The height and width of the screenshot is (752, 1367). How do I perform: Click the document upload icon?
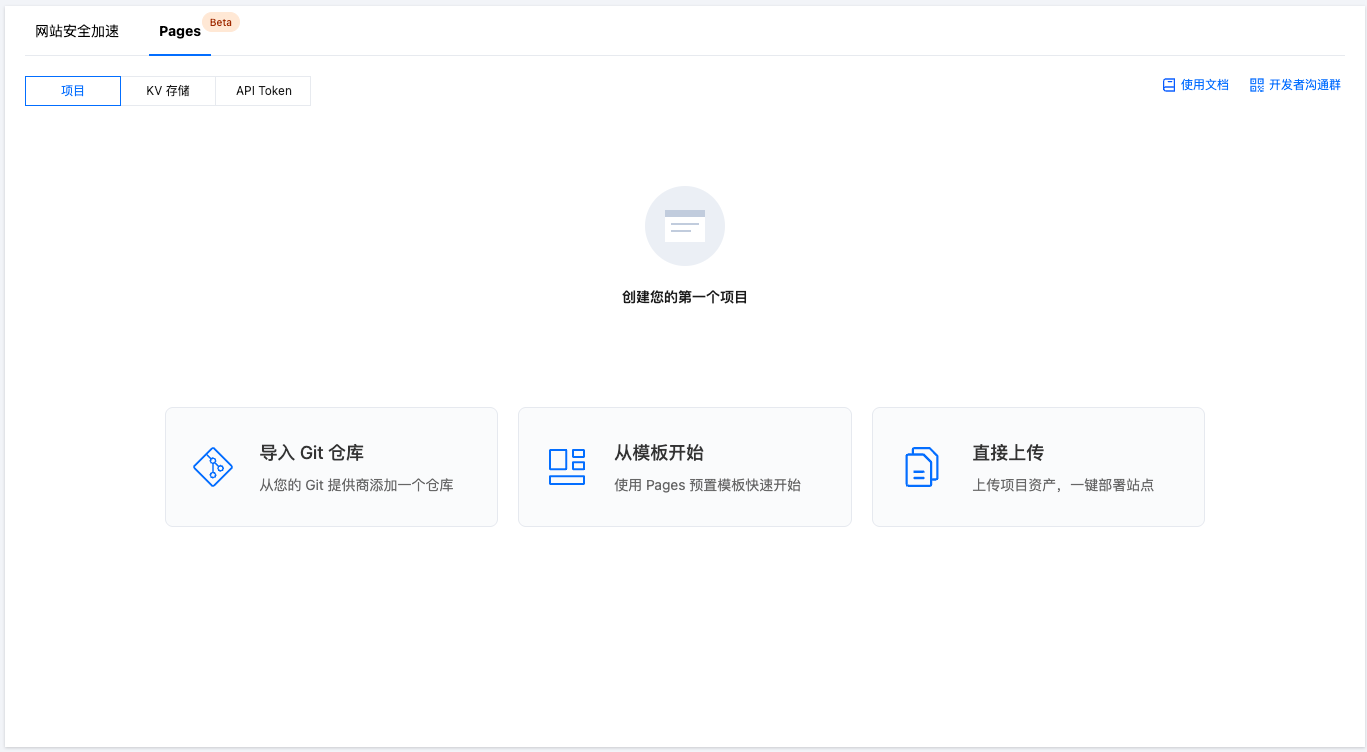(x=922, y=467)
